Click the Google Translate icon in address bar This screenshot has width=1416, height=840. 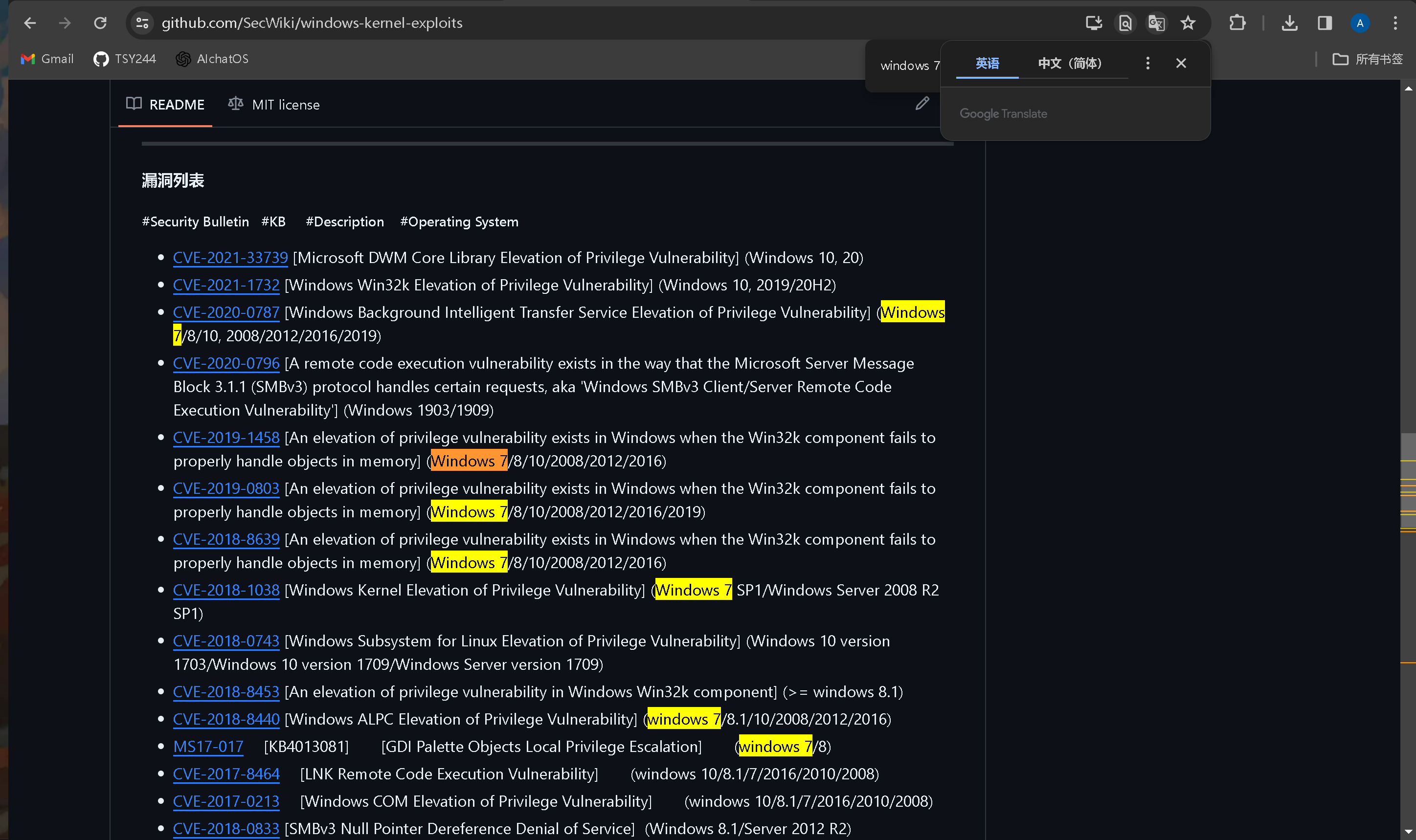[1156, 22]
